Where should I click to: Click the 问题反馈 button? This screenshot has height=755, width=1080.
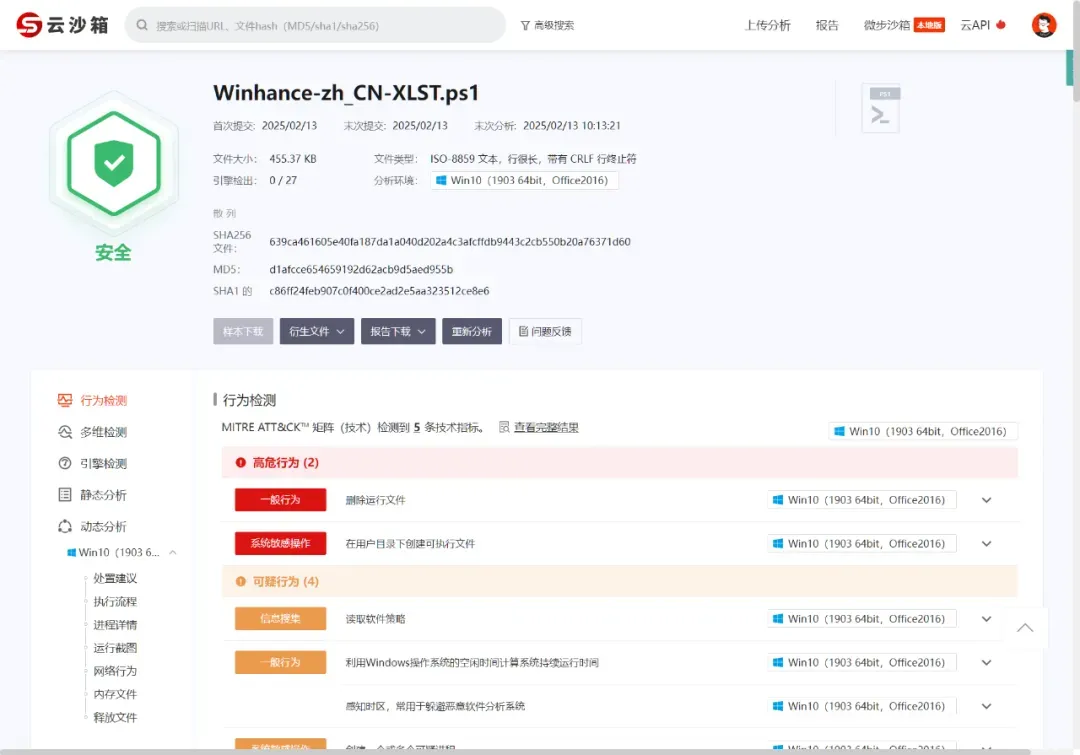[546, 331]
